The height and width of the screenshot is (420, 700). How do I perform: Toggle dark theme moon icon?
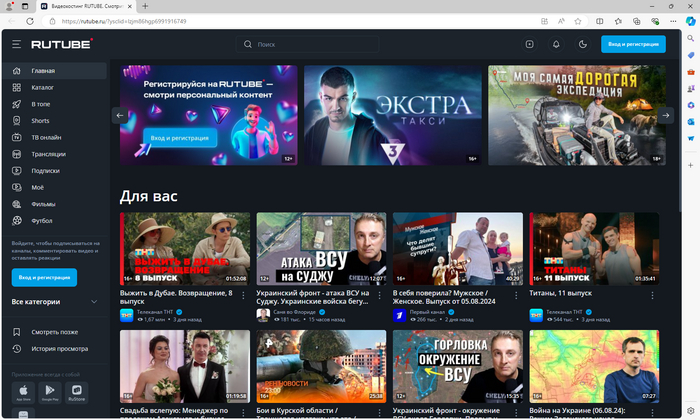pyautogui.click(x=583, y=44)
